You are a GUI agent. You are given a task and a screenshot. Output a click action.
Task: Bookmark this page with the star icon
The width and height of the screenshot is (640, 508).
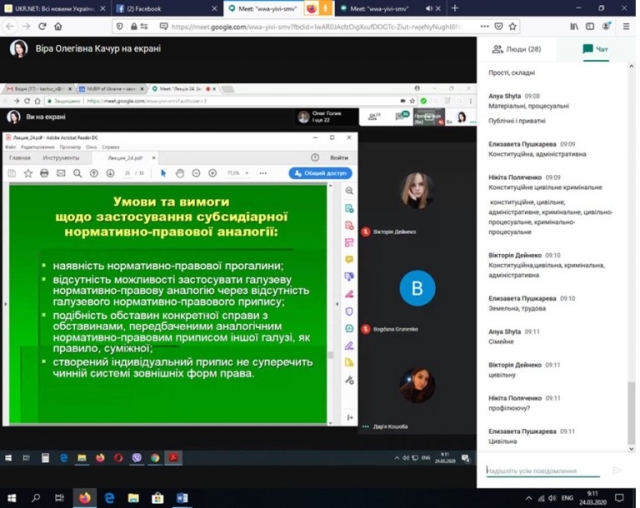click(513, 27)
